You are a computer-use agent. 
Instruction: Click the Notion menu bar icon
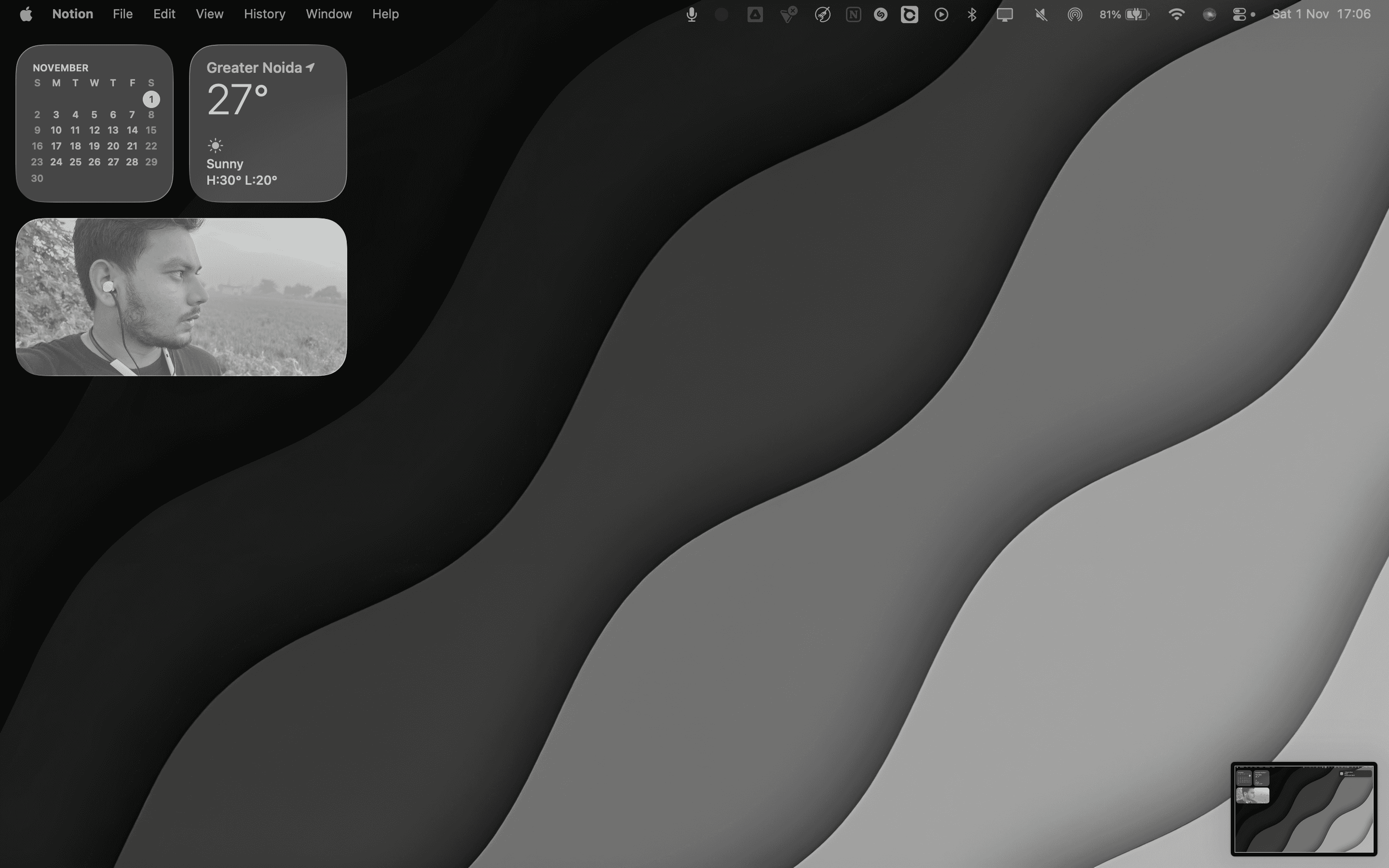coord(853,14)
